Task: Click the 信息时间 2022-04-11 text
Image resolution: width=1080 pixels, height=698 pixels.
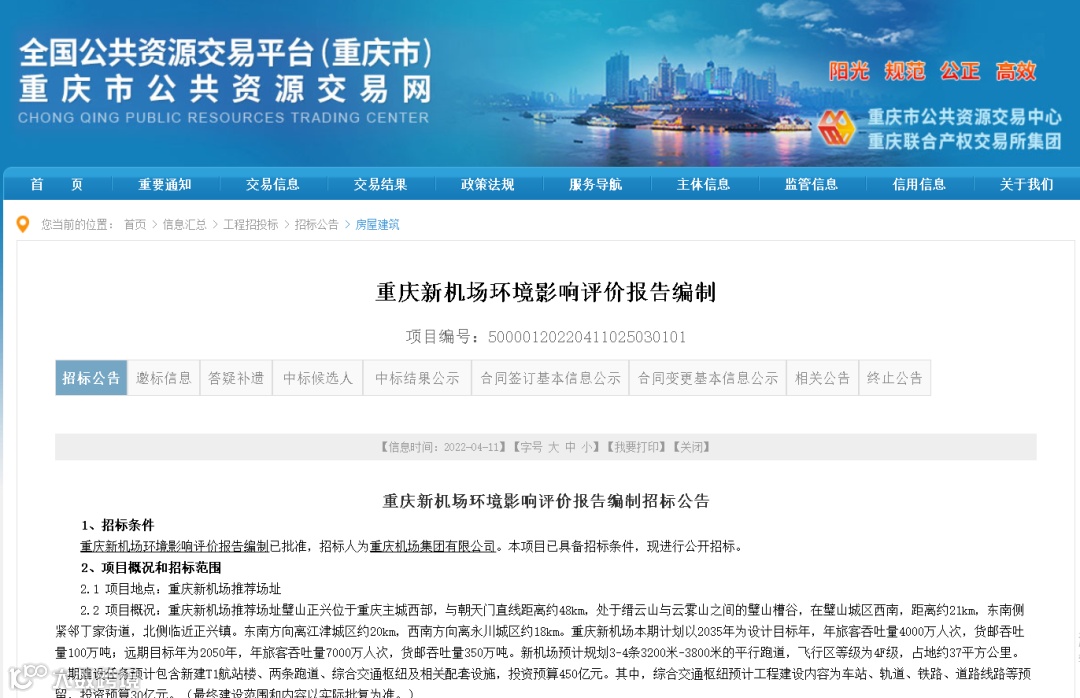Action: 443,447
